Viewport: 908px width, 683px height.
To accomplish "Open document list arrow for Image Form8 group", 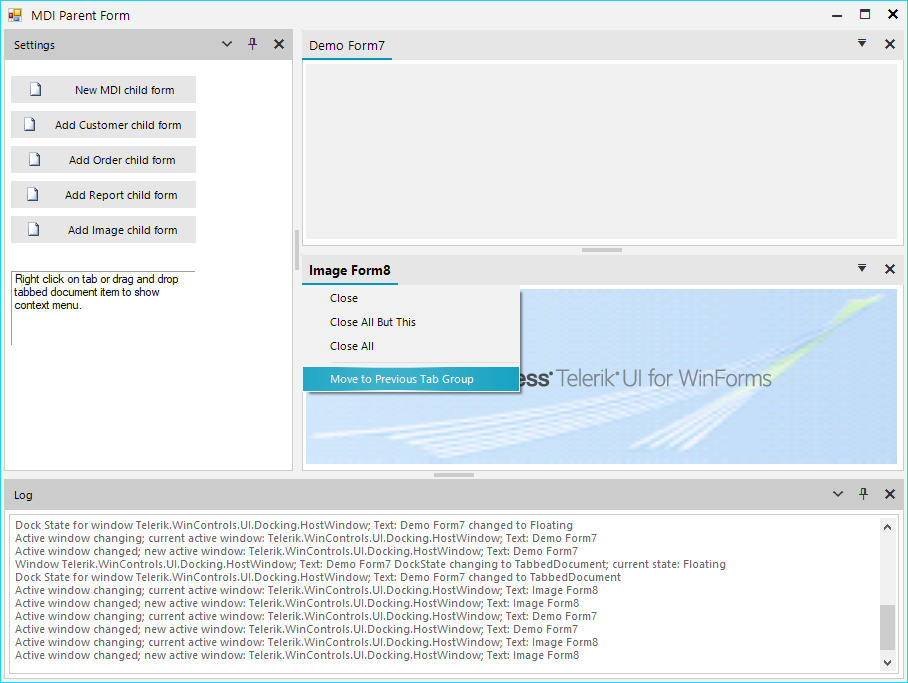I will [x=862, y=268].
